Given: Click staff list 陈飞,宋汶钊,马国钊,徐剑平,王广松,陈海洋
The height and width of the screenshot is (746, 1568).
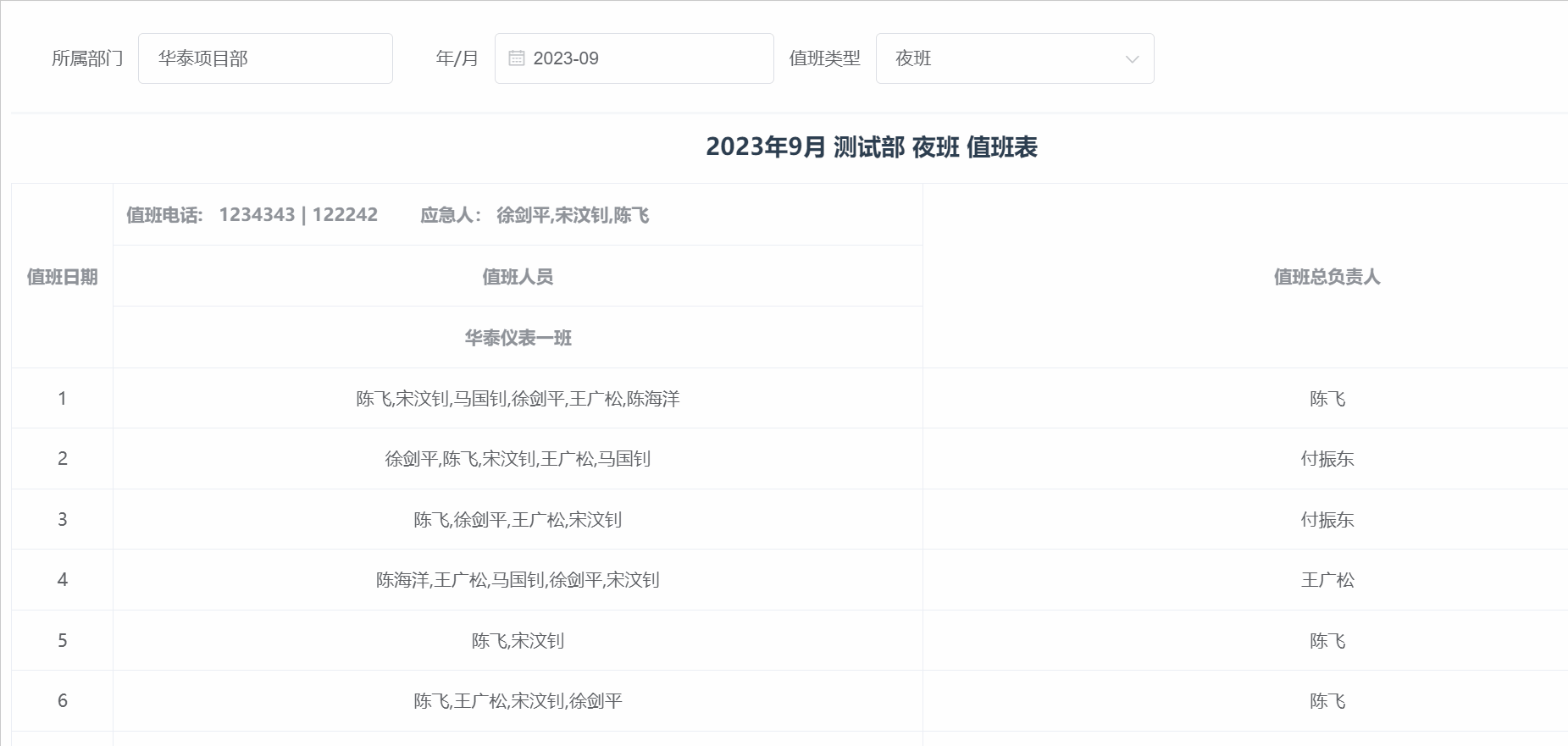Looking at the screenshot, I should (x=518, y=399).
